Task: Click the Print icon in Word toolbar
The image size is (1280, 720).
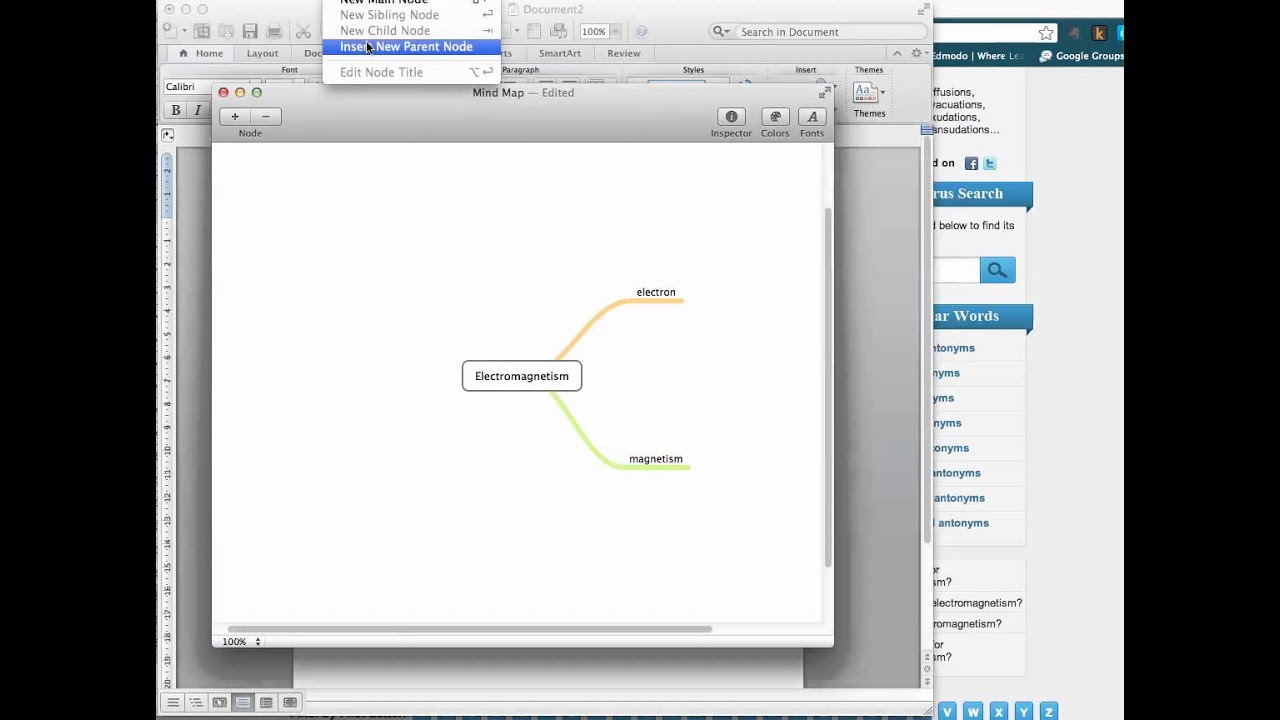Action: pos(274,32)
